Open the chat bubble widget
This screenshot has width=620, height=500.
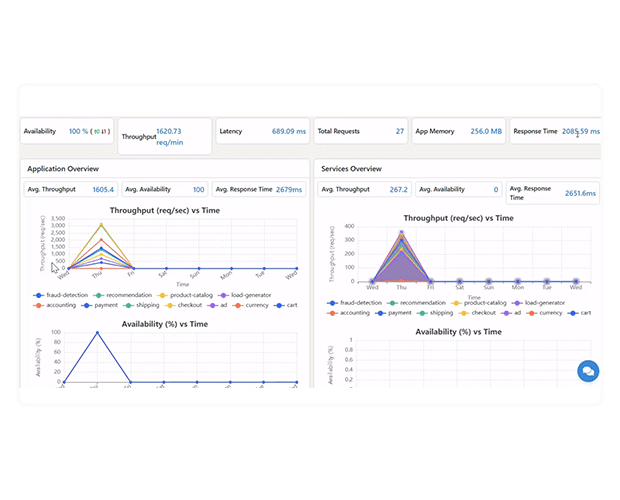pyautogui.click(x=588, y=371)
